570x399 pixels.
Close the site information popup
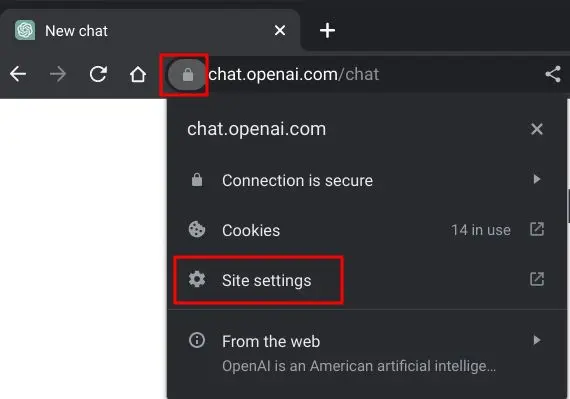coord(537,129)
